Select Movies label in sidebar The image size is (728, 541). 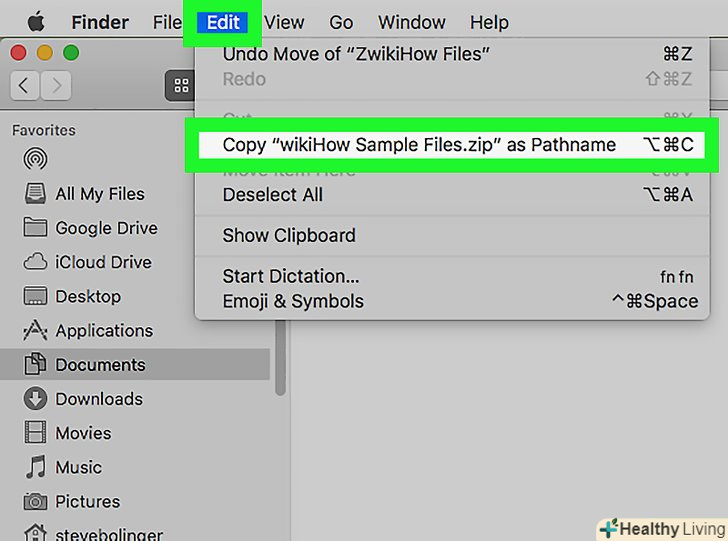point(83,433)
